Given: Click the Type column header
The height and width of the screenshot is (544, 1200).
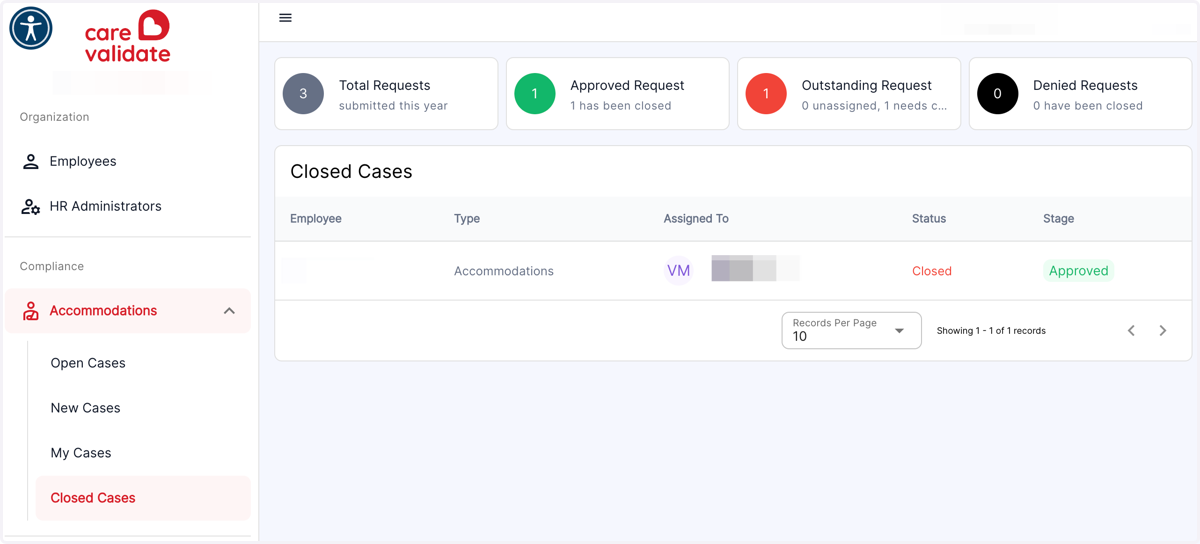Looking at the screenshot, I should 467,219.
